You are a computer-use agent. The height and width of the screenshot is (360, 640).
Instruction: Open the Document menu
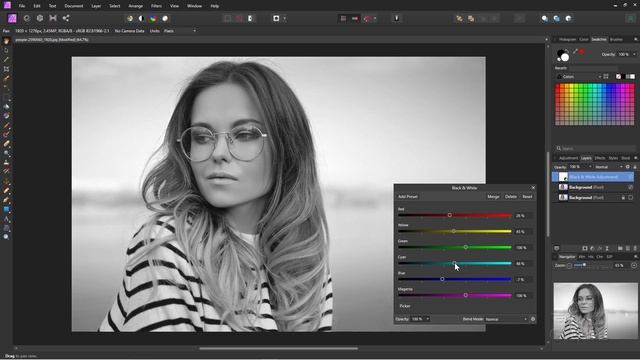(x=74, y=6)
